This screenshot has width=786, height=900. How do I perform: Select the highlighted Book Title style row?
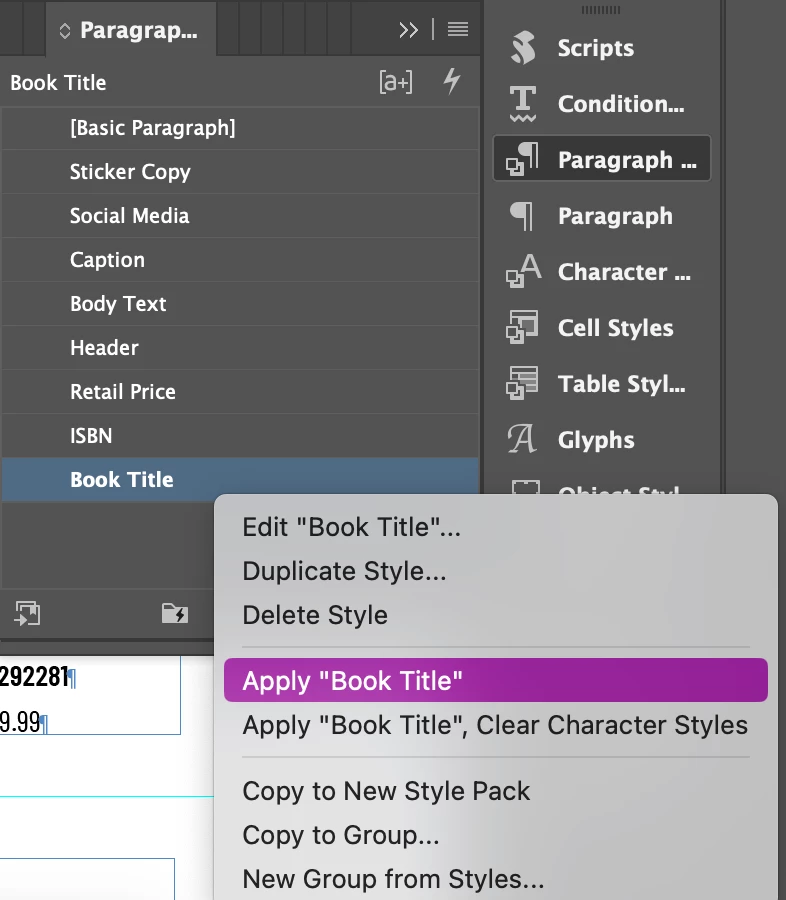tap(240, 480)
